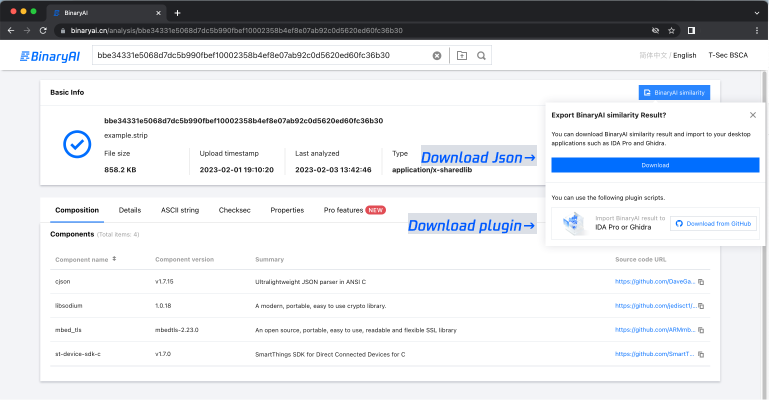Expand the tab search chevron
This screenshot has width=769, height=400.
point(757,13)
